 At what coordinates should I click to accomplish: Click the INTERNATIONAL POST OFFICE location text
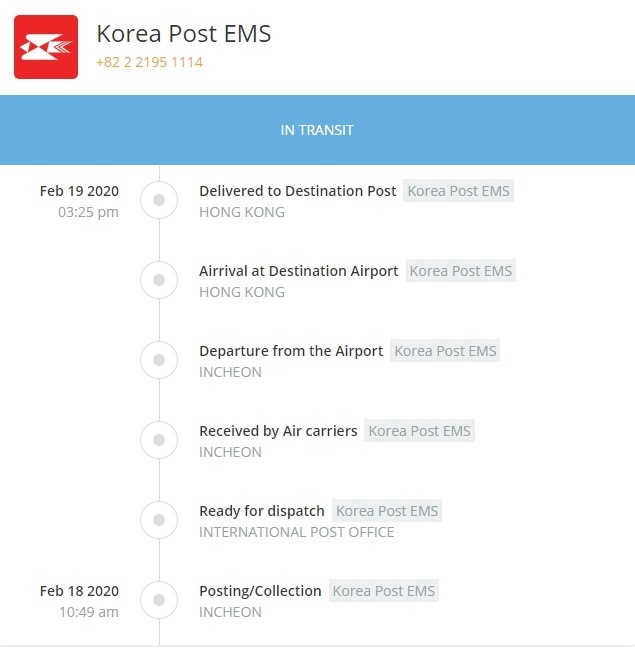click(x=296, y=532)
